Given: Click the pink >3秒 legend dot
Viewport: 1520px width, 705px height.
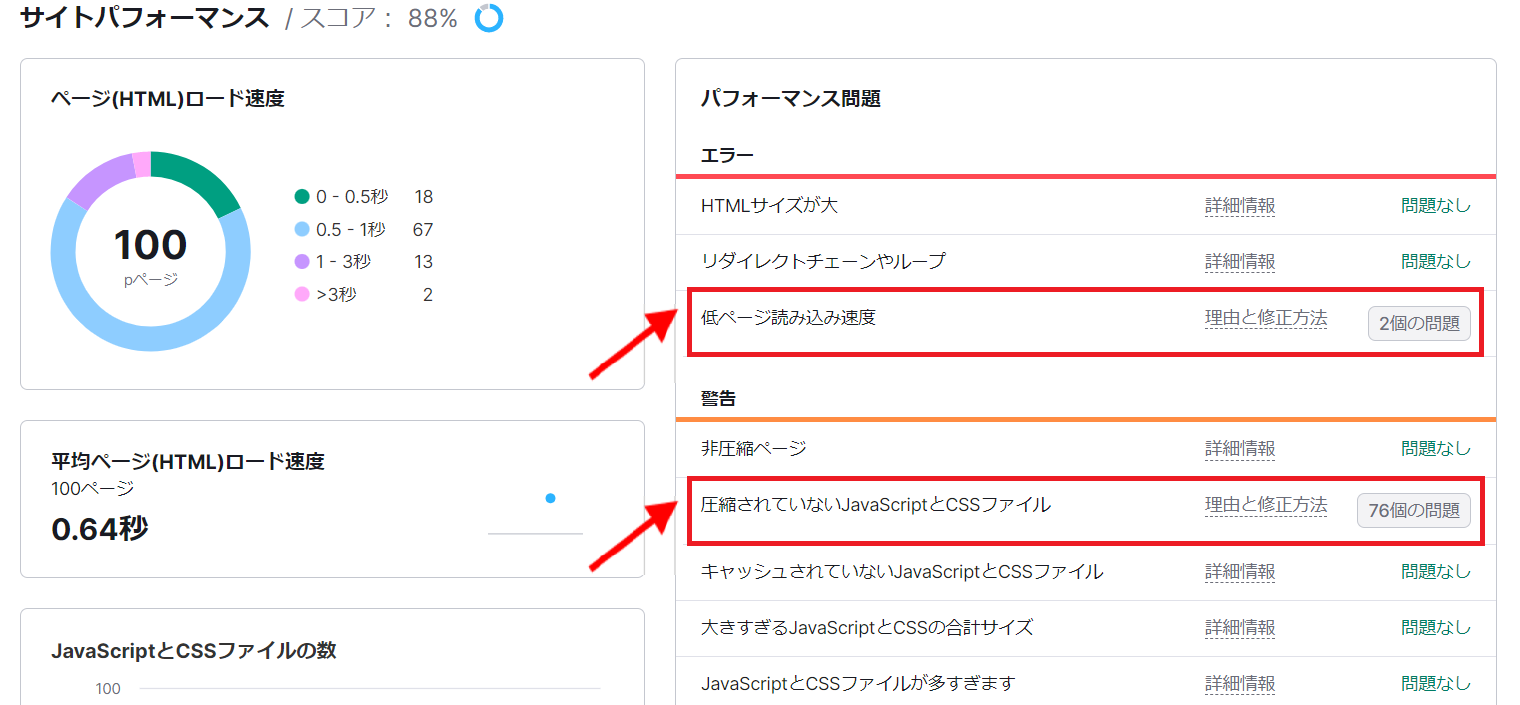Looking at the screenshot, I should click(302, 295).
